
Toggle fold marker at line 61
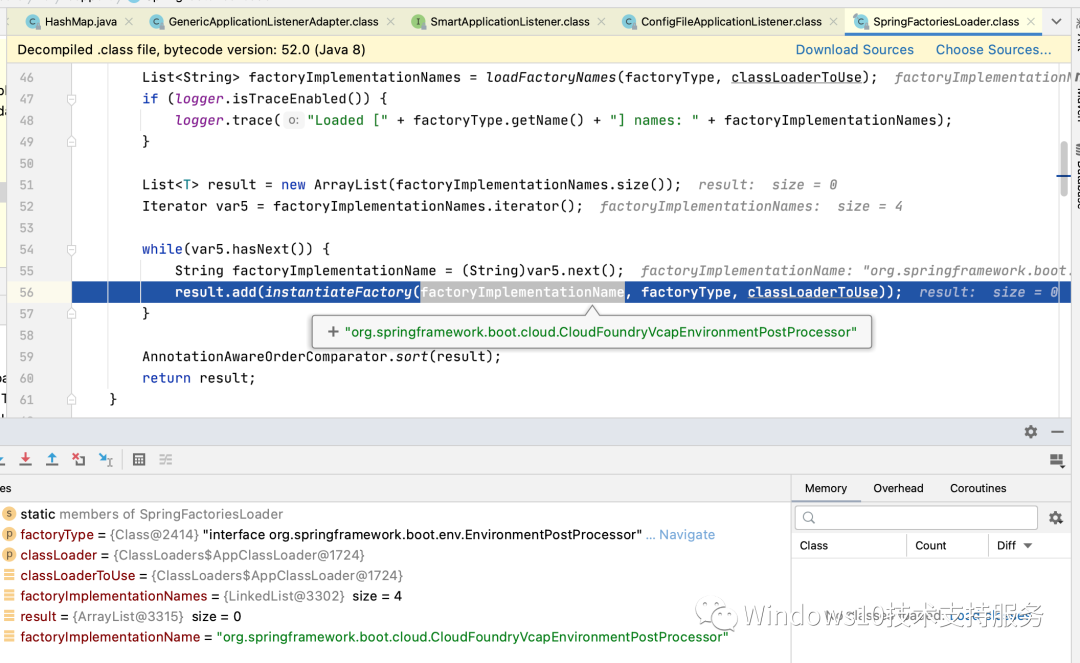click(x=72, y=399)
